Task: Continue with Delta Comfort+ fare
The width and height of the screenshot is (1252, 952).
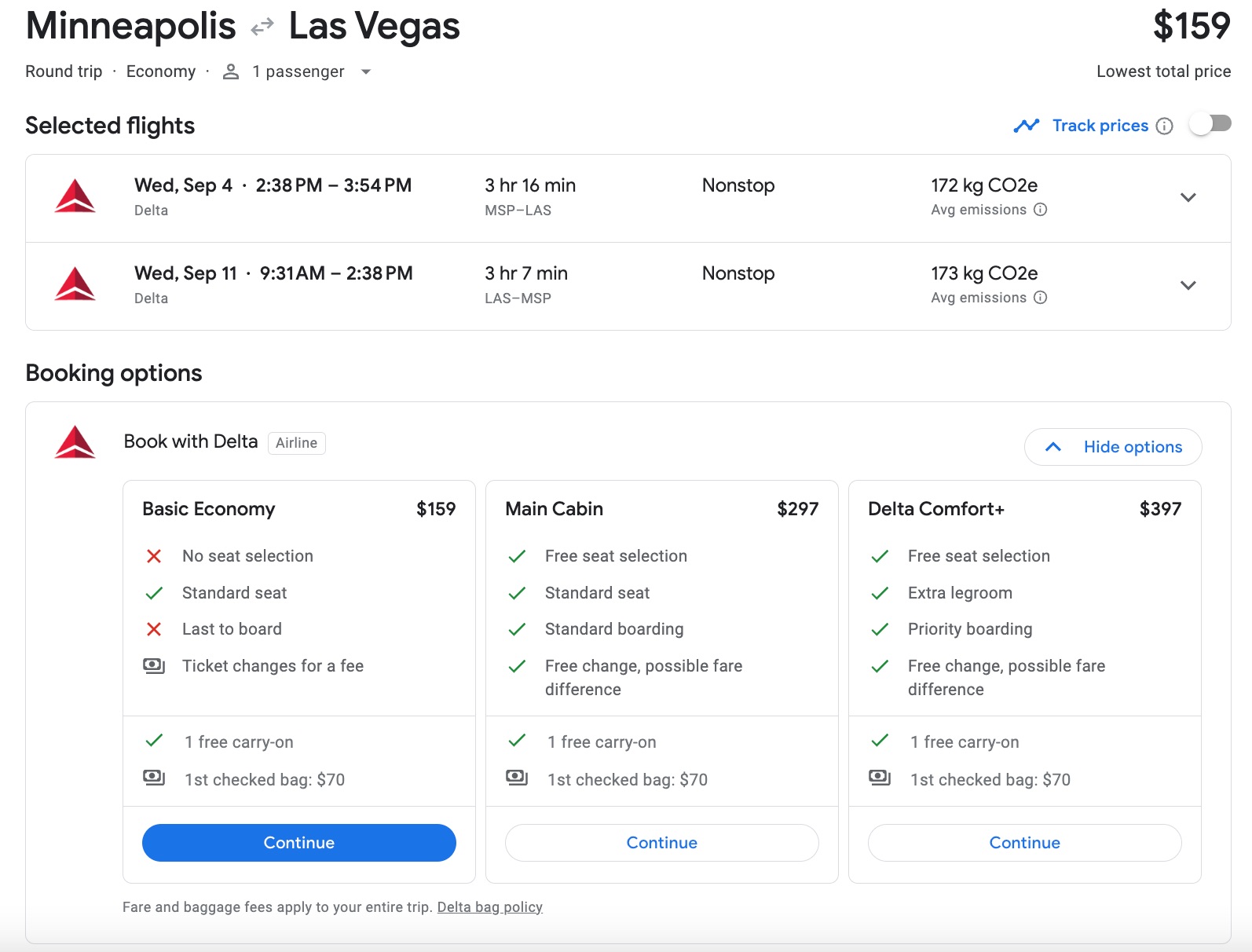Action: (1025, 843)
